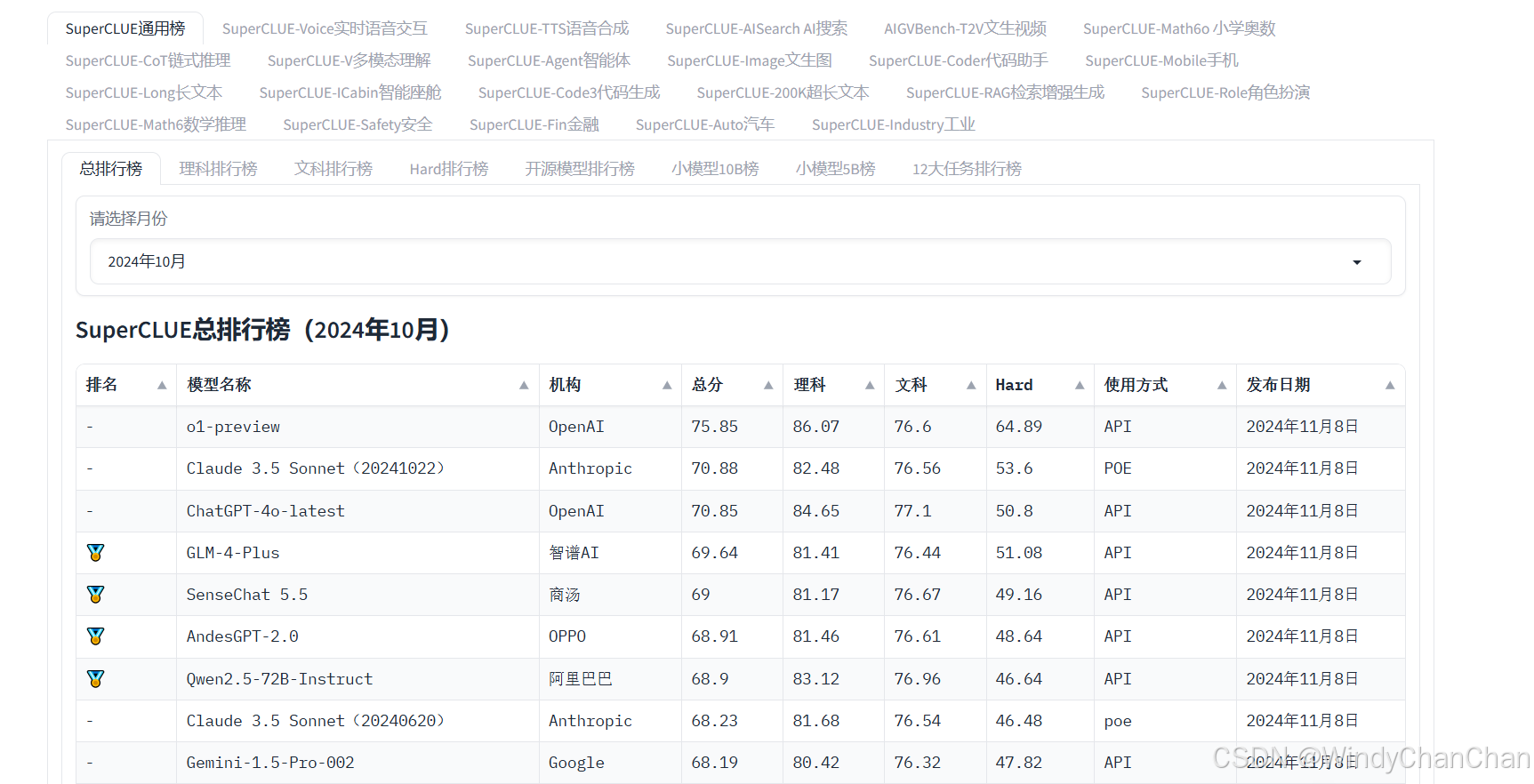Screen dimensions: 1534x784
Task: Sort by the 机构 column arrow
Action: (667, 385)
